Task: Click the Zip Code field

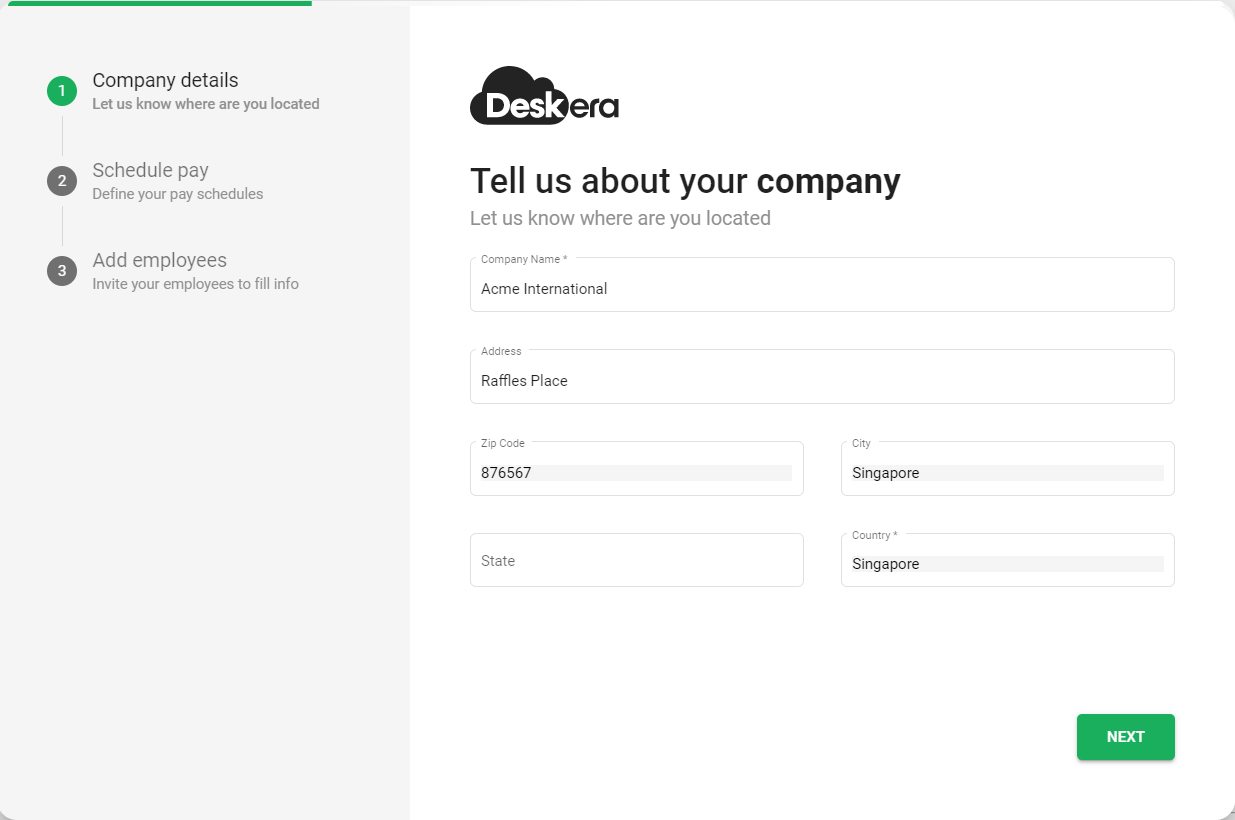Action: 636,469
